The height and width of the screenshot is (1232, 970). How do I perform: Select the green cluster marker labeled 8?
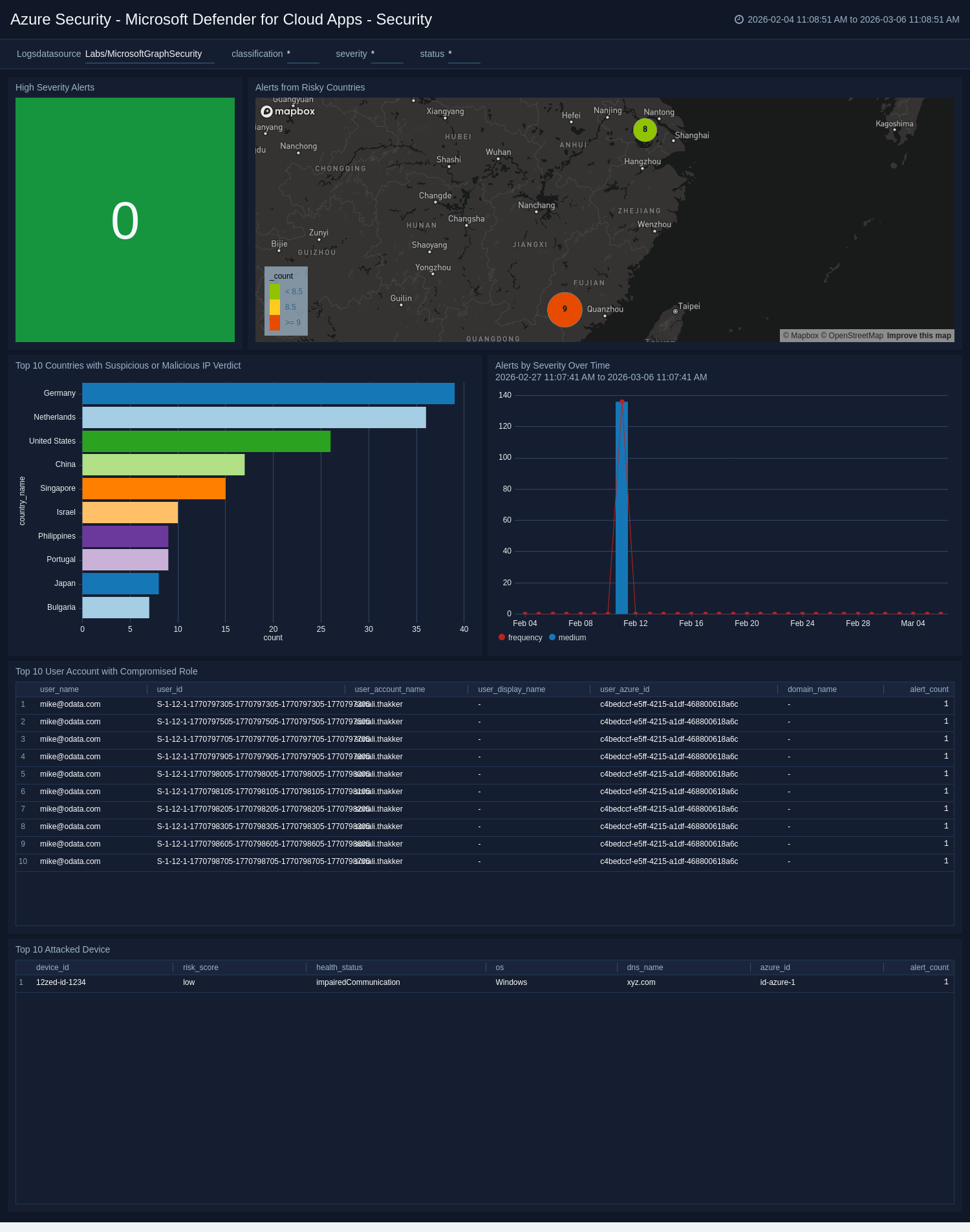(x=645, y=129)
